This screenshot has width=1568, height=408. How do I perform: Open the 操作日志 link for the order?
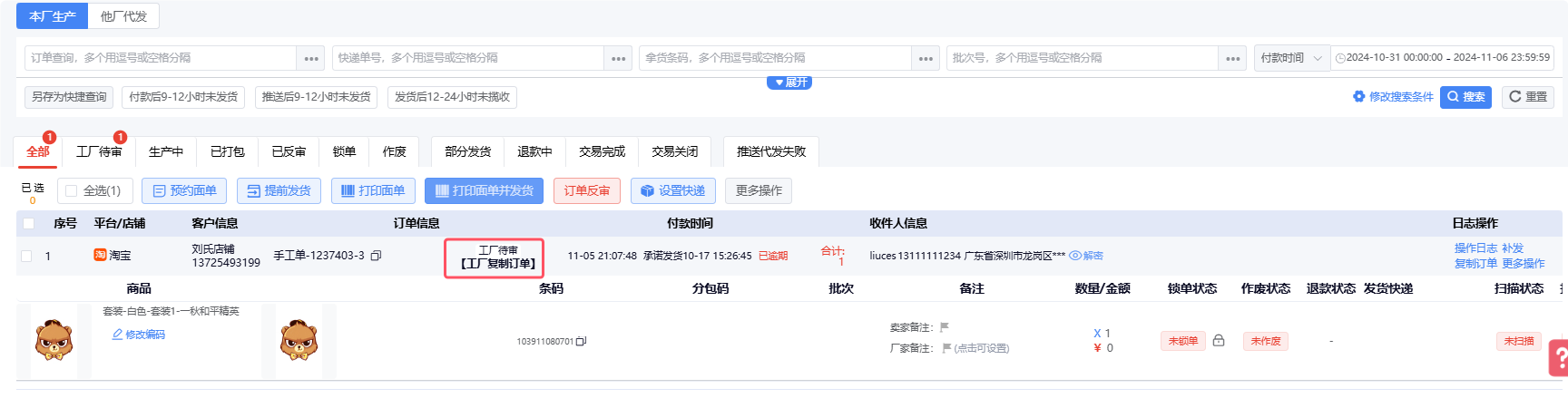click(1475, 248)
